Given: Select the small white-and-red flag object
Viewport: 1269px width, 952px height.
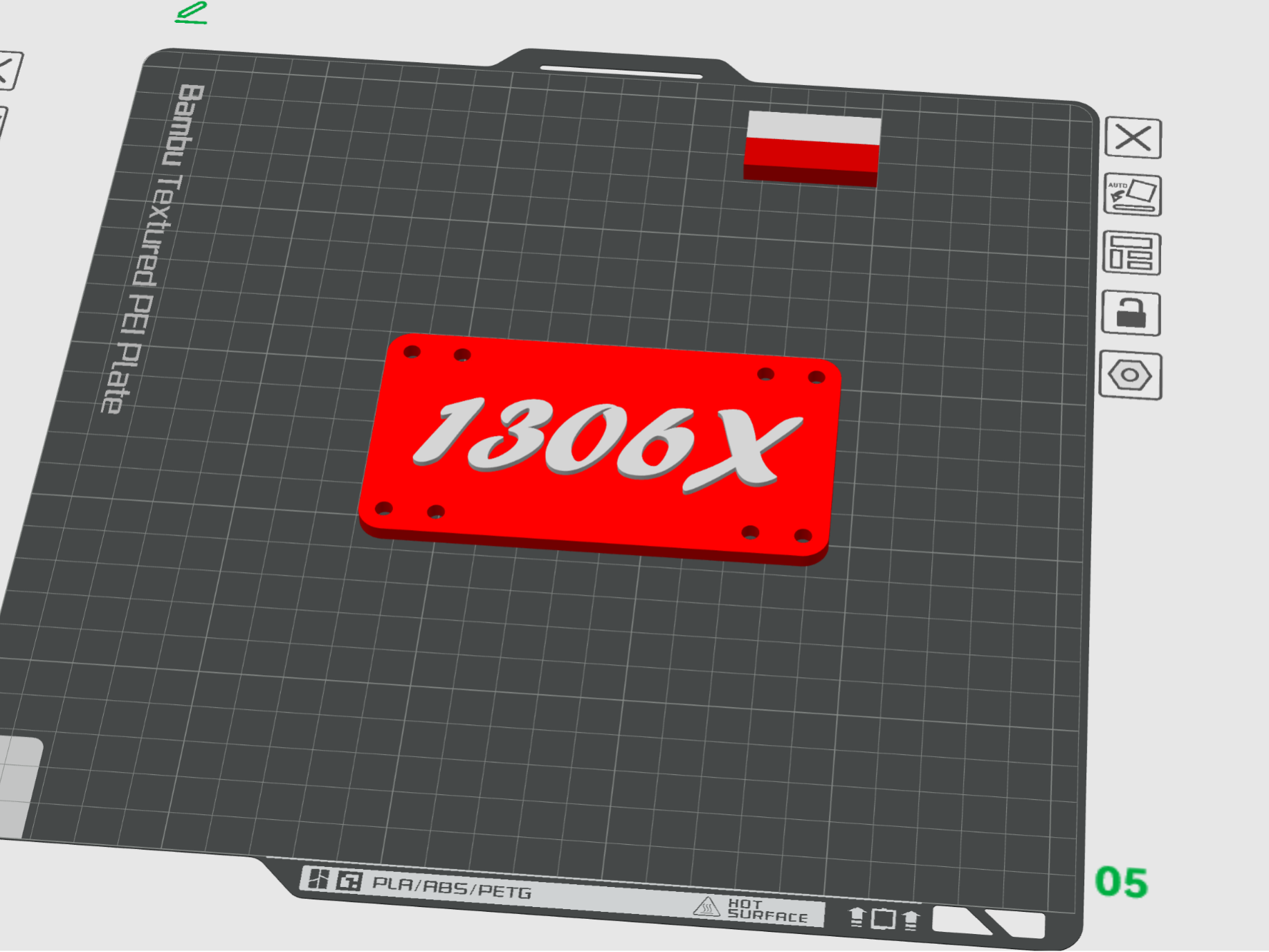Looking at the screenshot, I should click(x=811, y=147).
